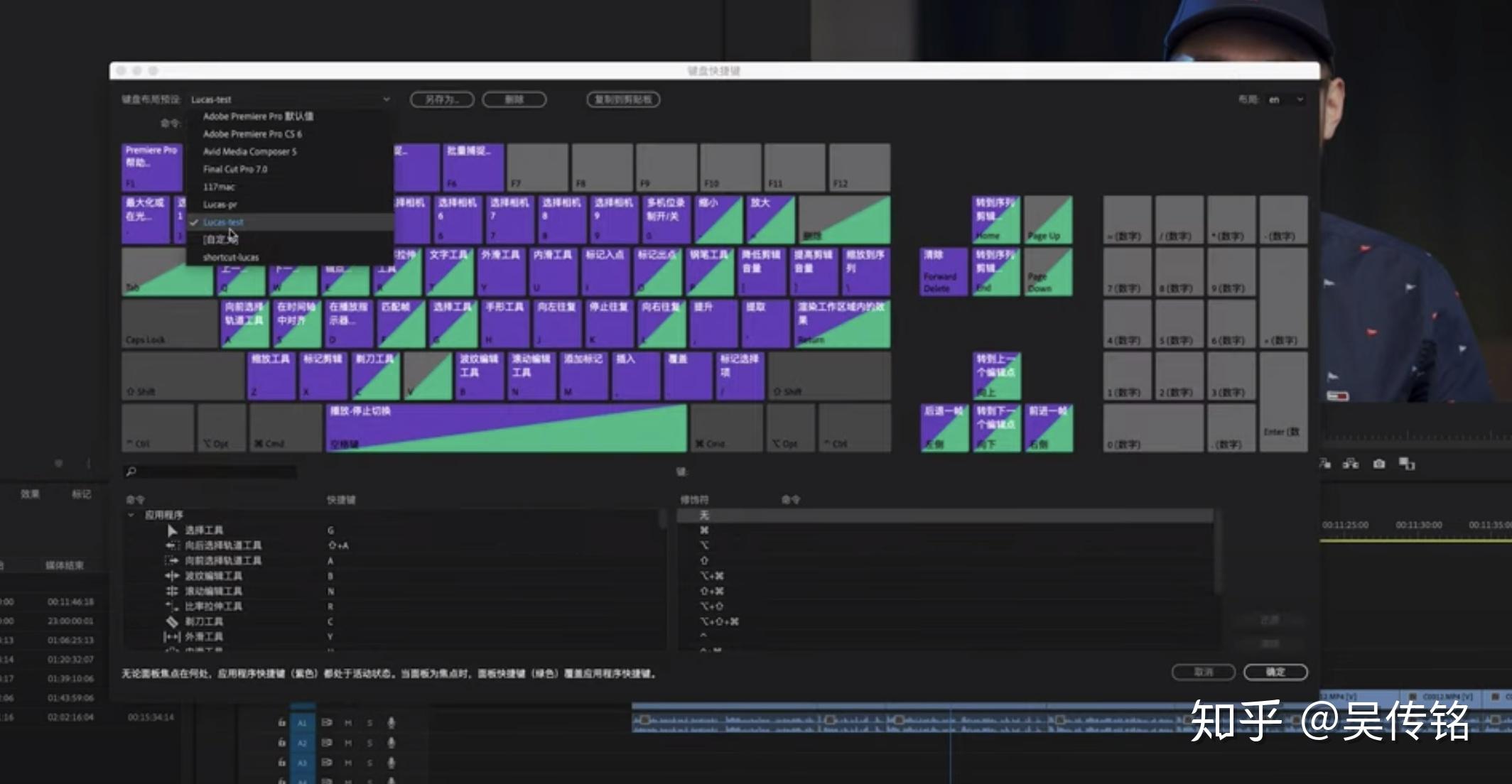Click the F1 key labeled Premiere Pro 帮助

click(152, 168)
